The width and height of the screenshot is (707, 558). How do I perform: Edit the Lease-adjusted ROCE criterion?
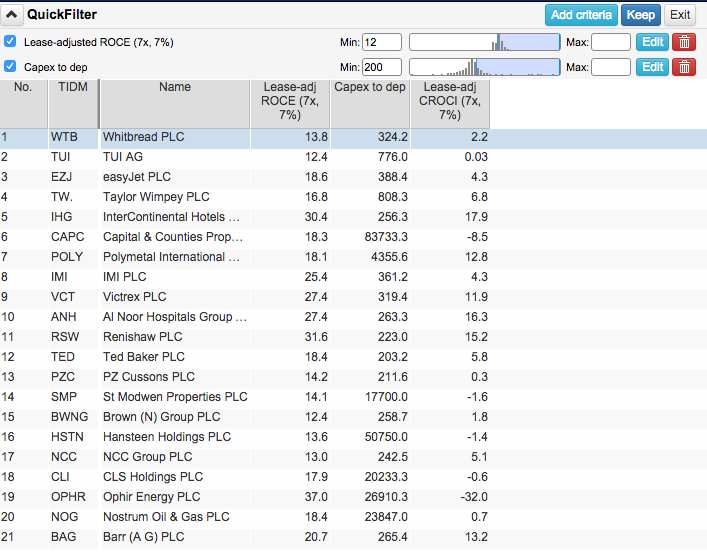(652, 42)
